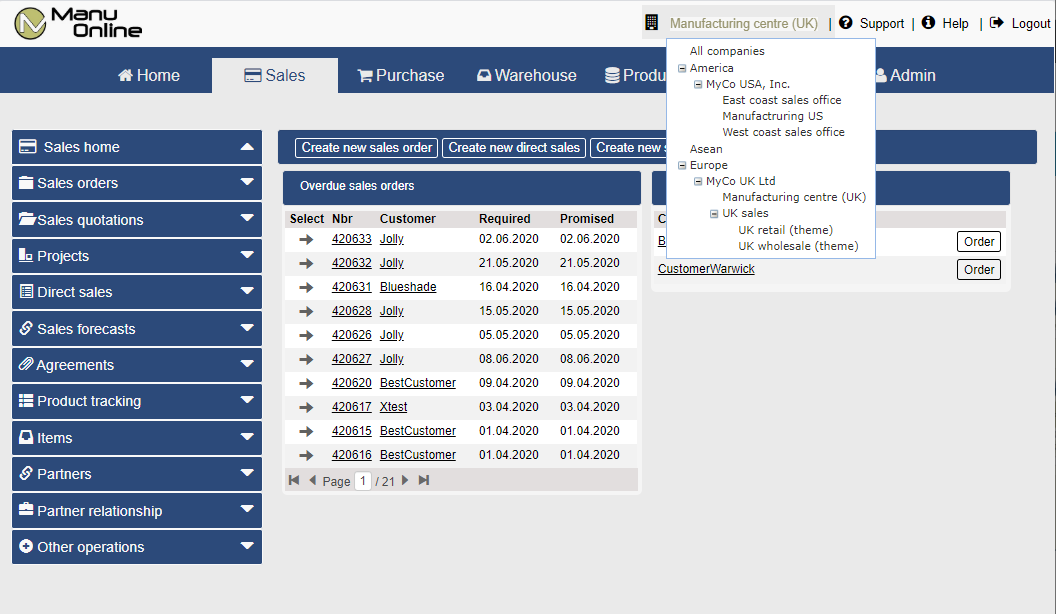This screenshot has height=614, width=1056.
Task: Collapse the Europe node in the company tree
Action: click(681, 165)
